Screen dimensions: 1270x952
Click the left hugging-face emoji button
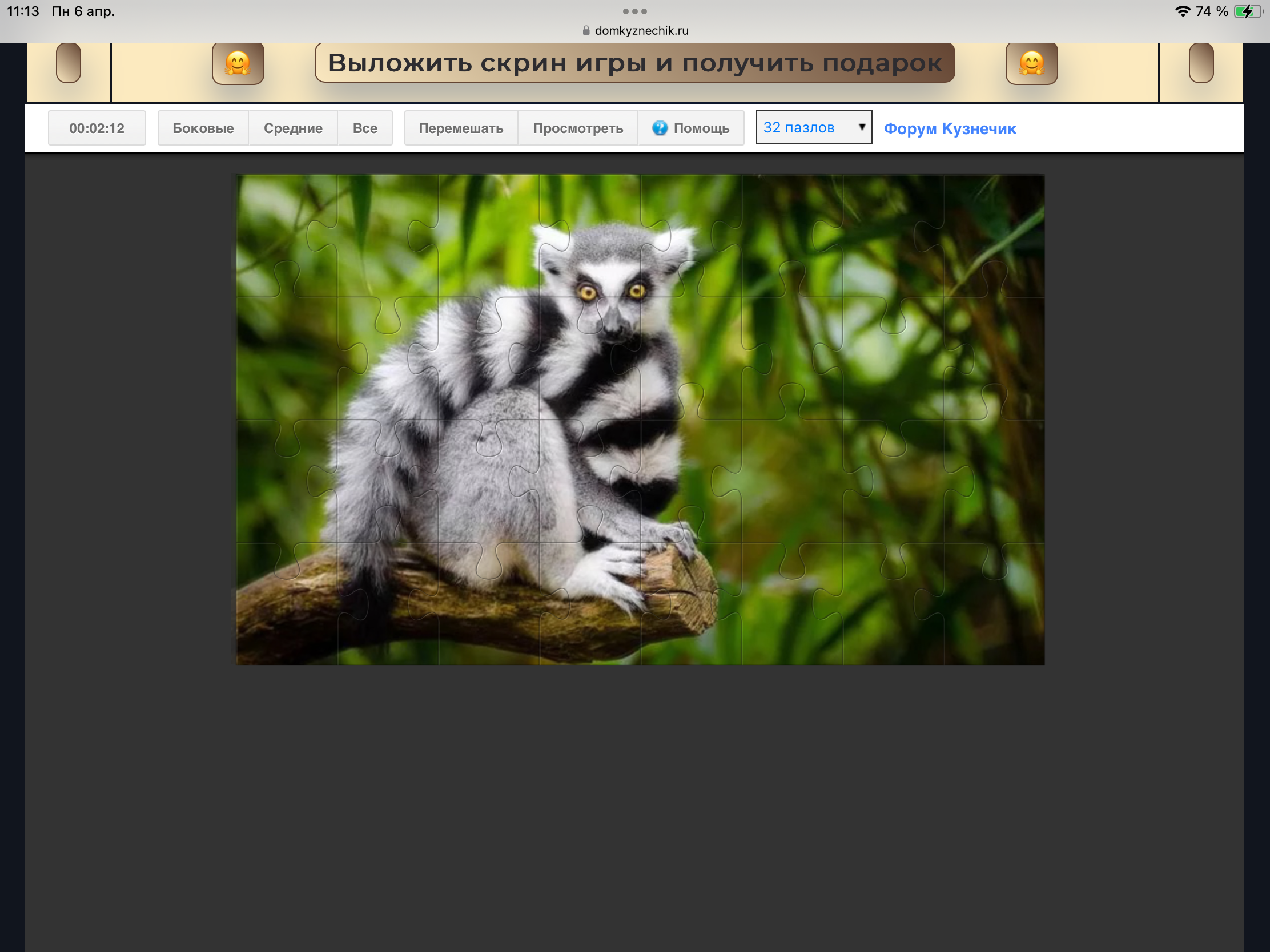pyautogui.click(x=238, y=63)
